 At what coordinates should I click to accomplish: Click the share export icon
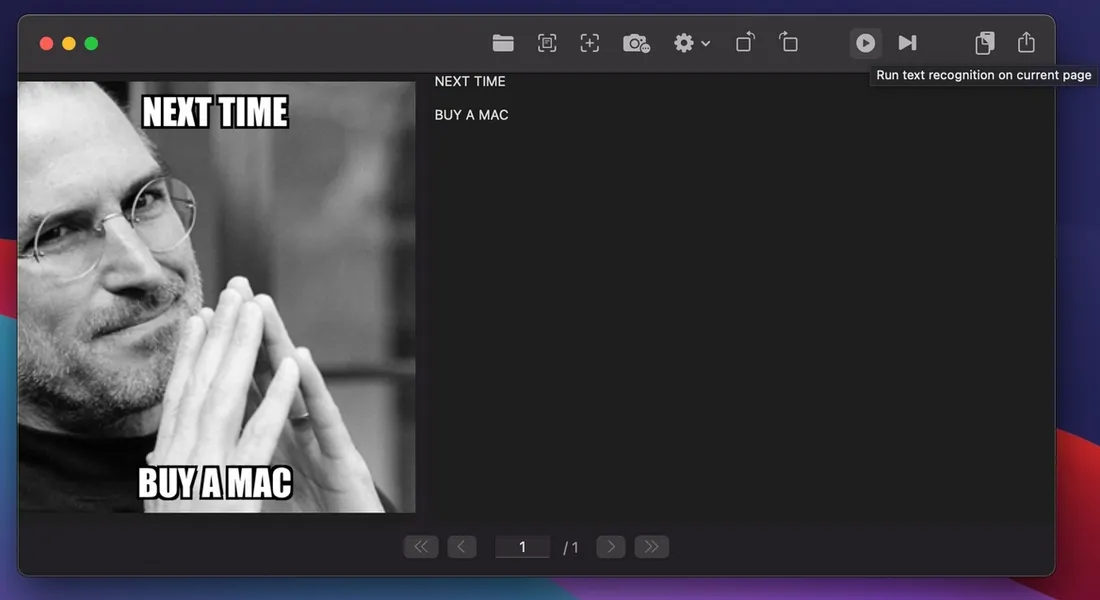tap(1026, 43)
